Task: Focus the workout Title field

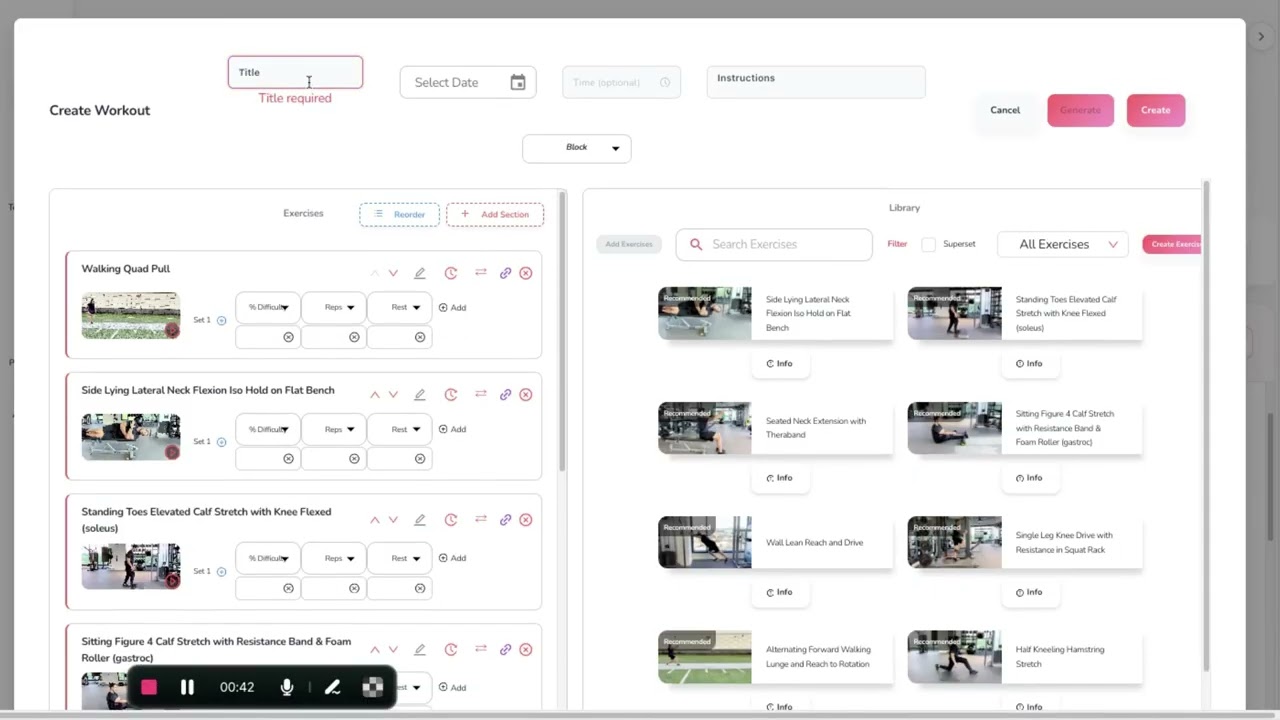Action: [x=295, y=72]
